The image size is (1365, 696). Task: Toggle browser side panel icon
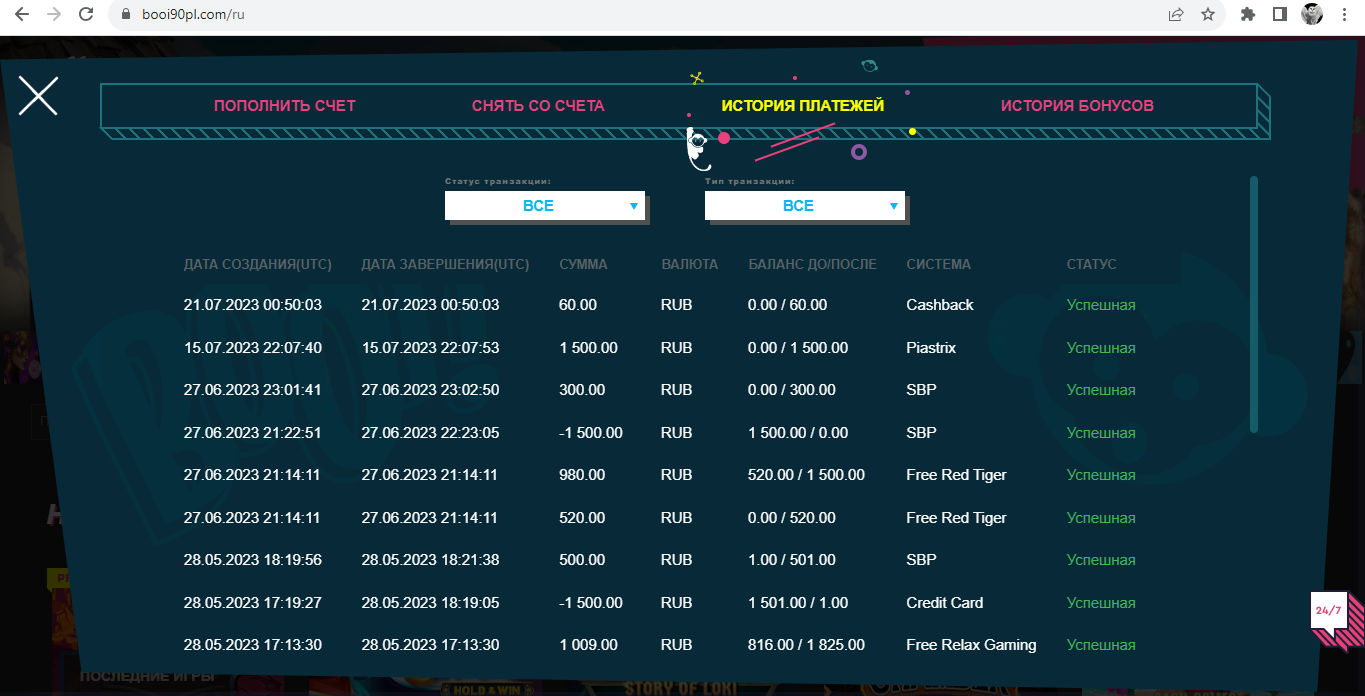(x=1279, y=14)
